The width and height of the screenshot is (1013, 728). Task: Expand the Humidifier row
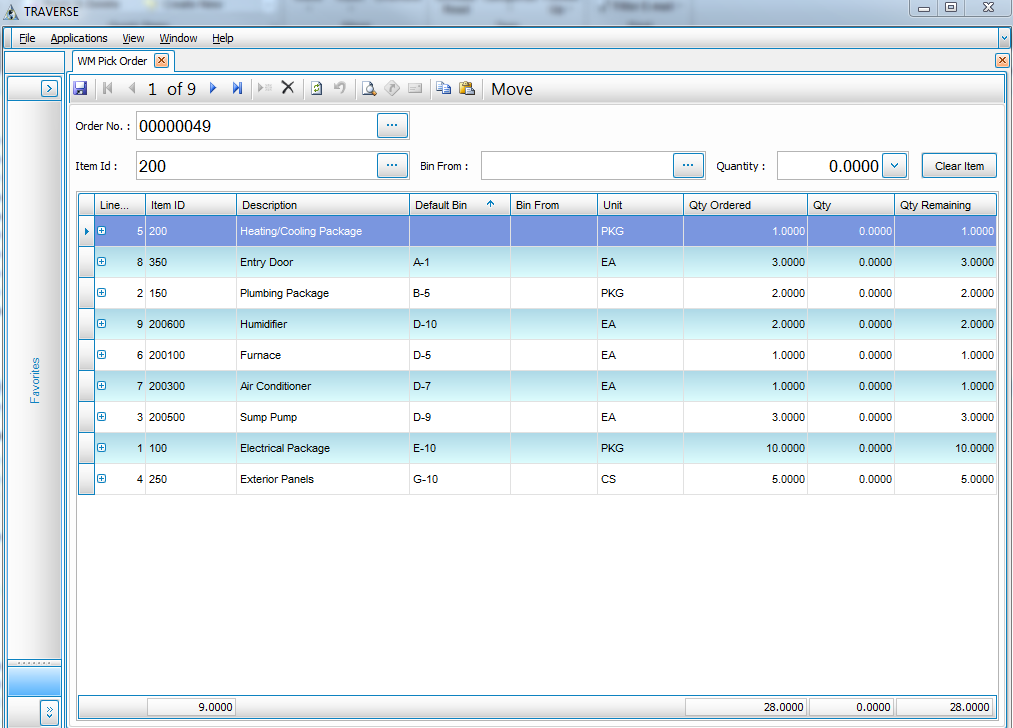(101, 324)
